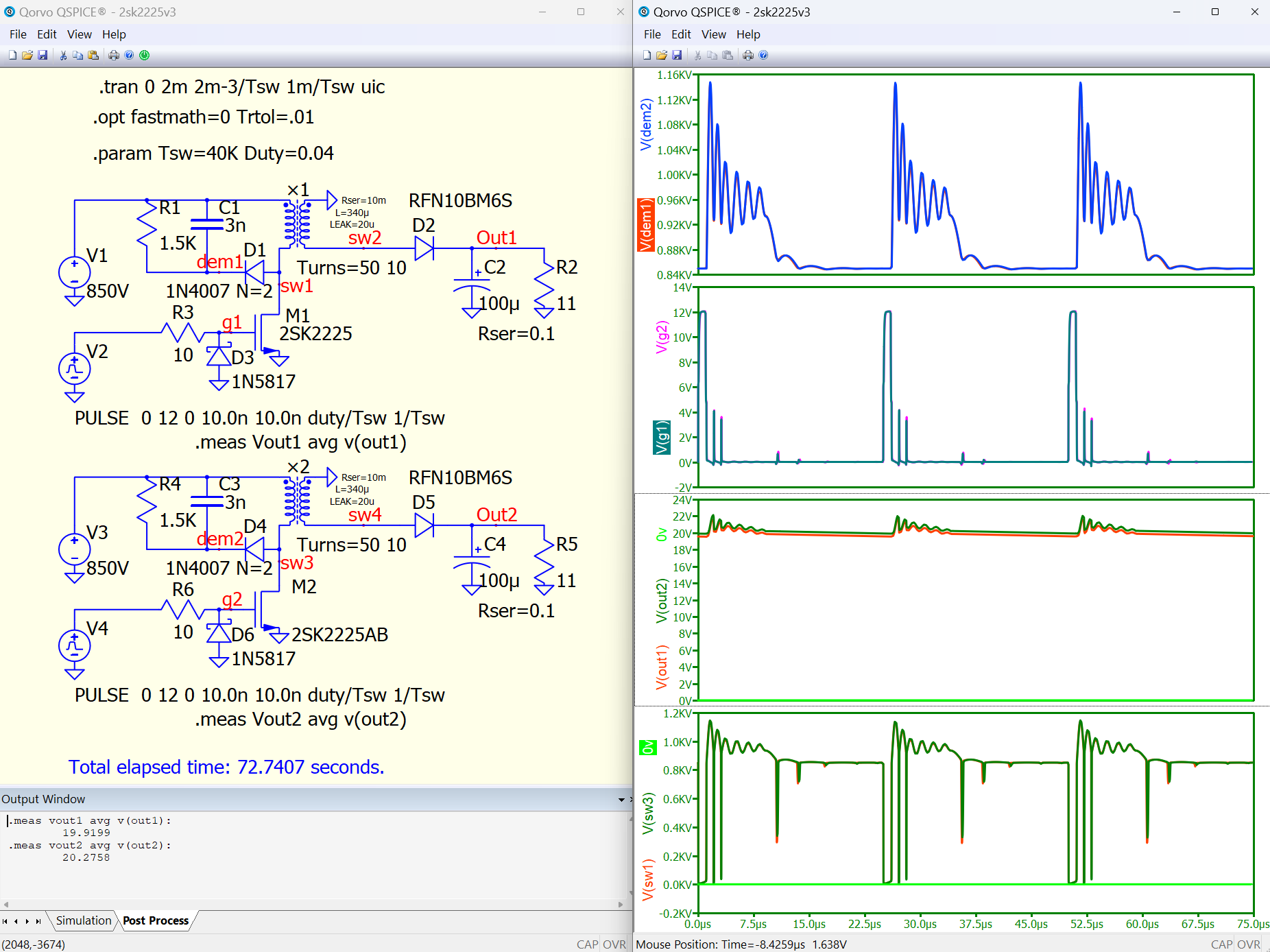
Task: Click the Cut scissors icon in schematic toolbar
Action: pos(63,56)
